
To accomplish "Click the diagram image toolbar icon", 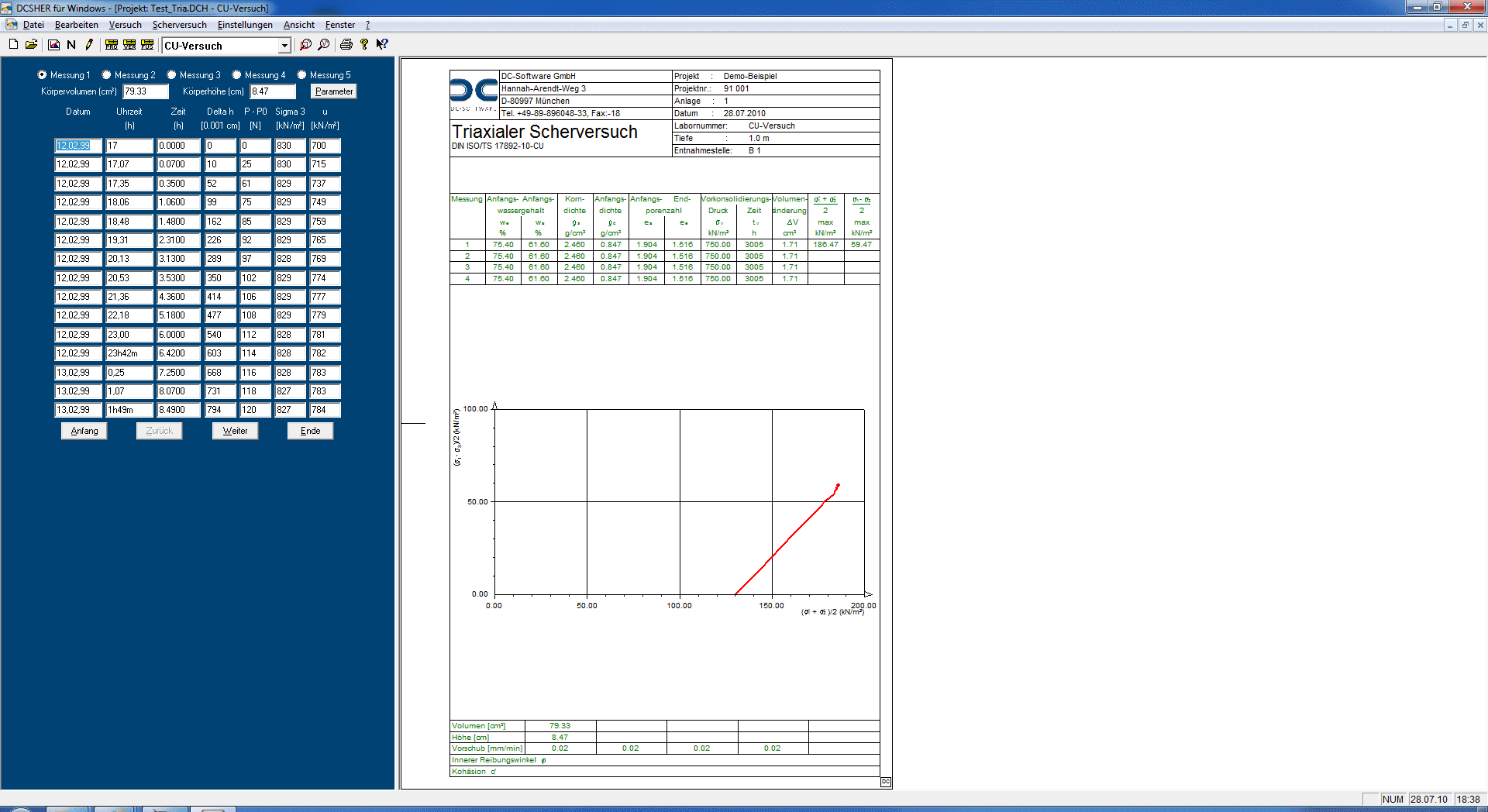I will coord(53,45).
